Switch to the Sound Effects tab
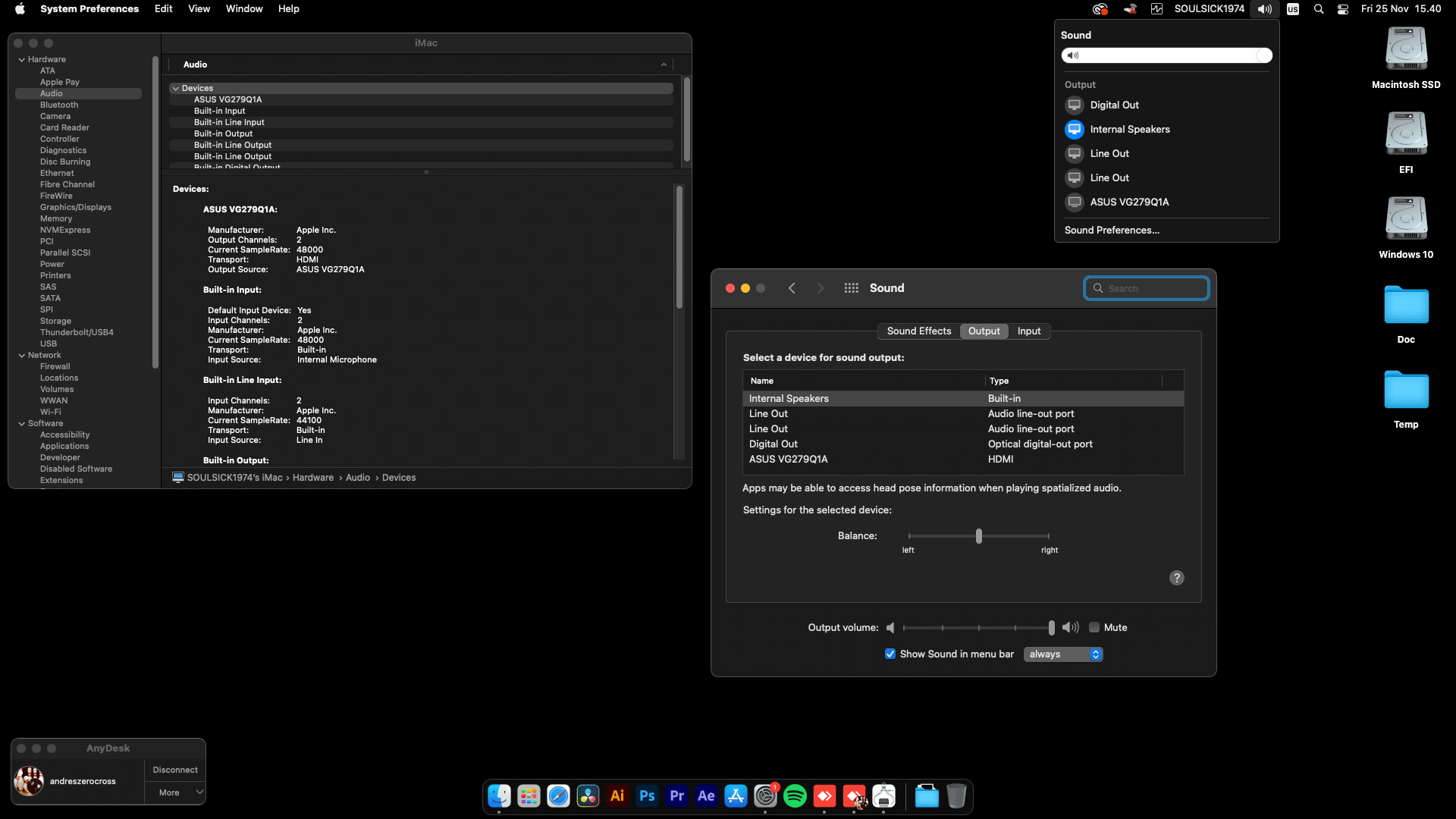Image resolution: width=1456 pixels, height=819 pixels. (919, 331)
